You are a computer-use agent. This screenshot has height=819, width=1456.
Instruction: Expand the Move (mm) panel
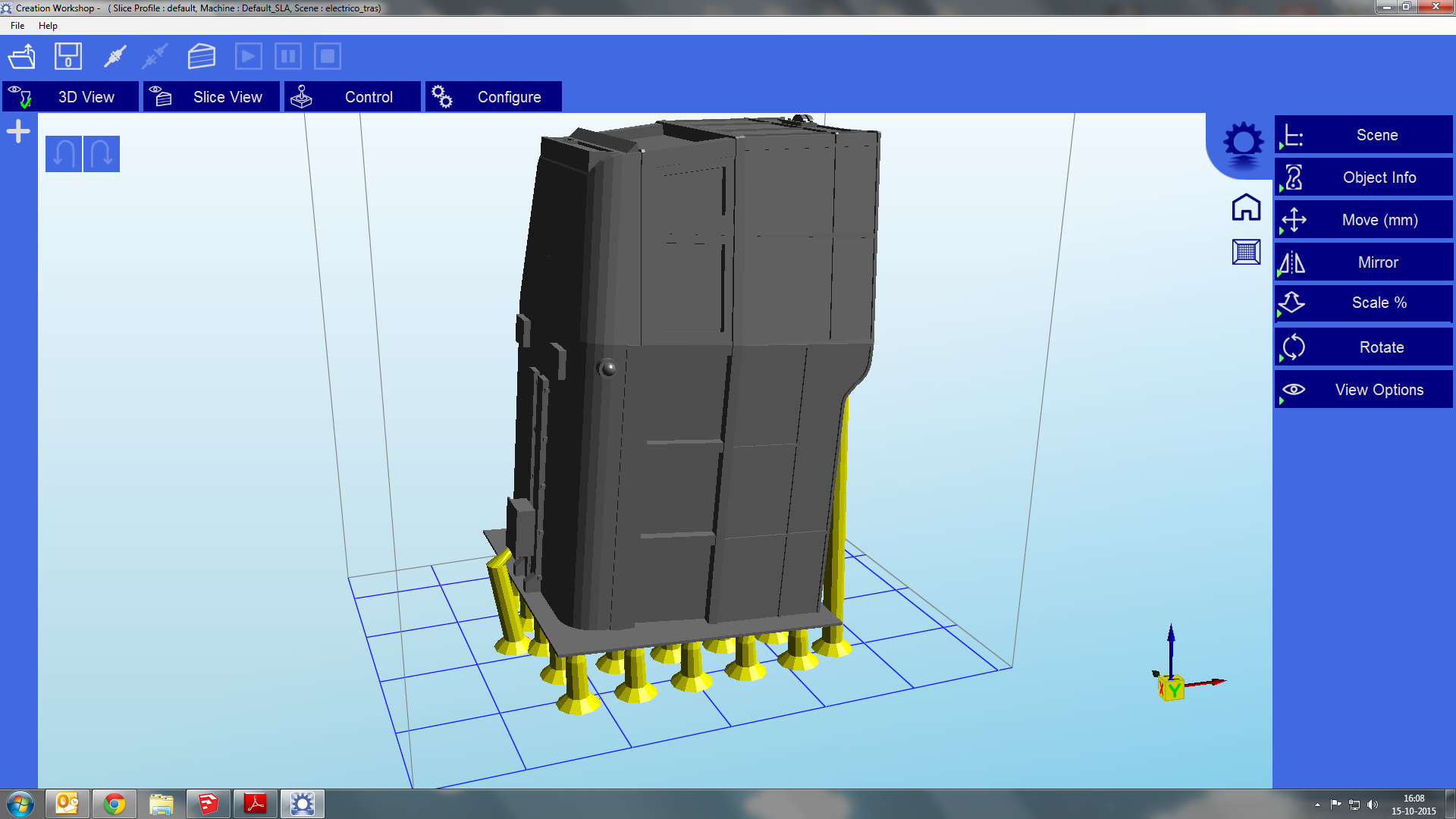(1363, 220)
